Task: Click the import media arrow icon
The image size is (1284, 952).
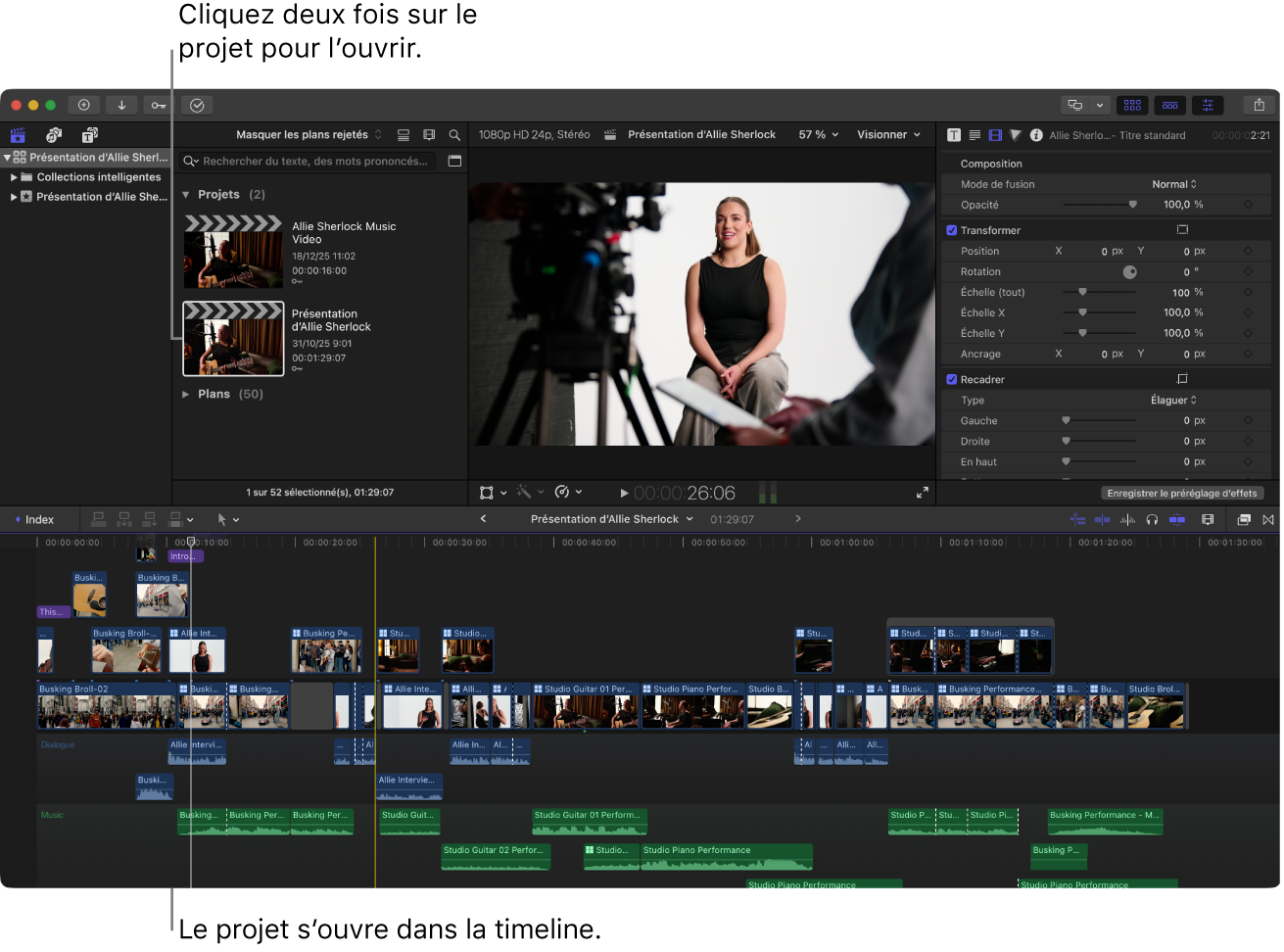Action: (121, 105)
